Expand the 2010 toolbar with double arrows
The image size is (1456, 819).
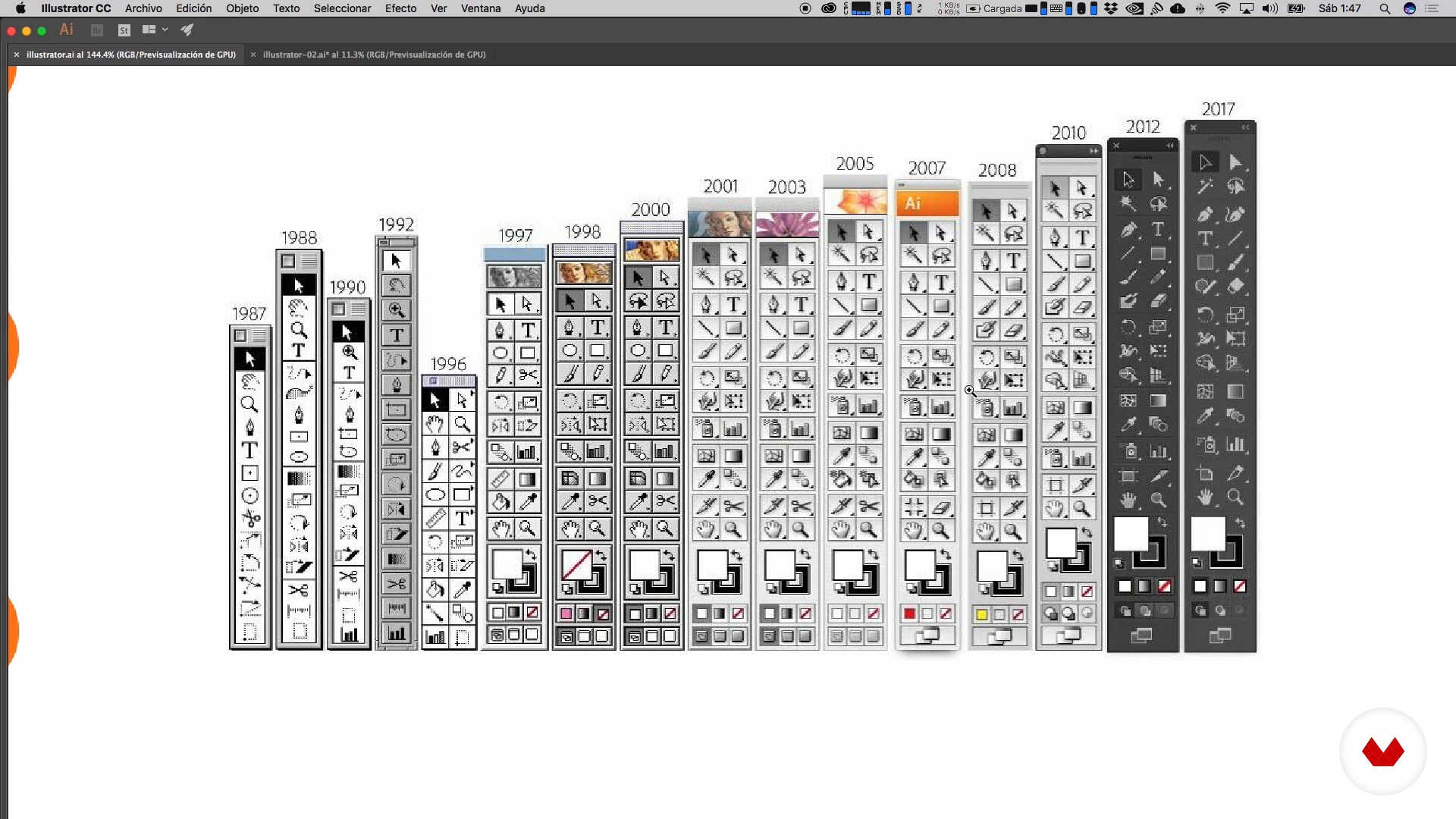1094,151
